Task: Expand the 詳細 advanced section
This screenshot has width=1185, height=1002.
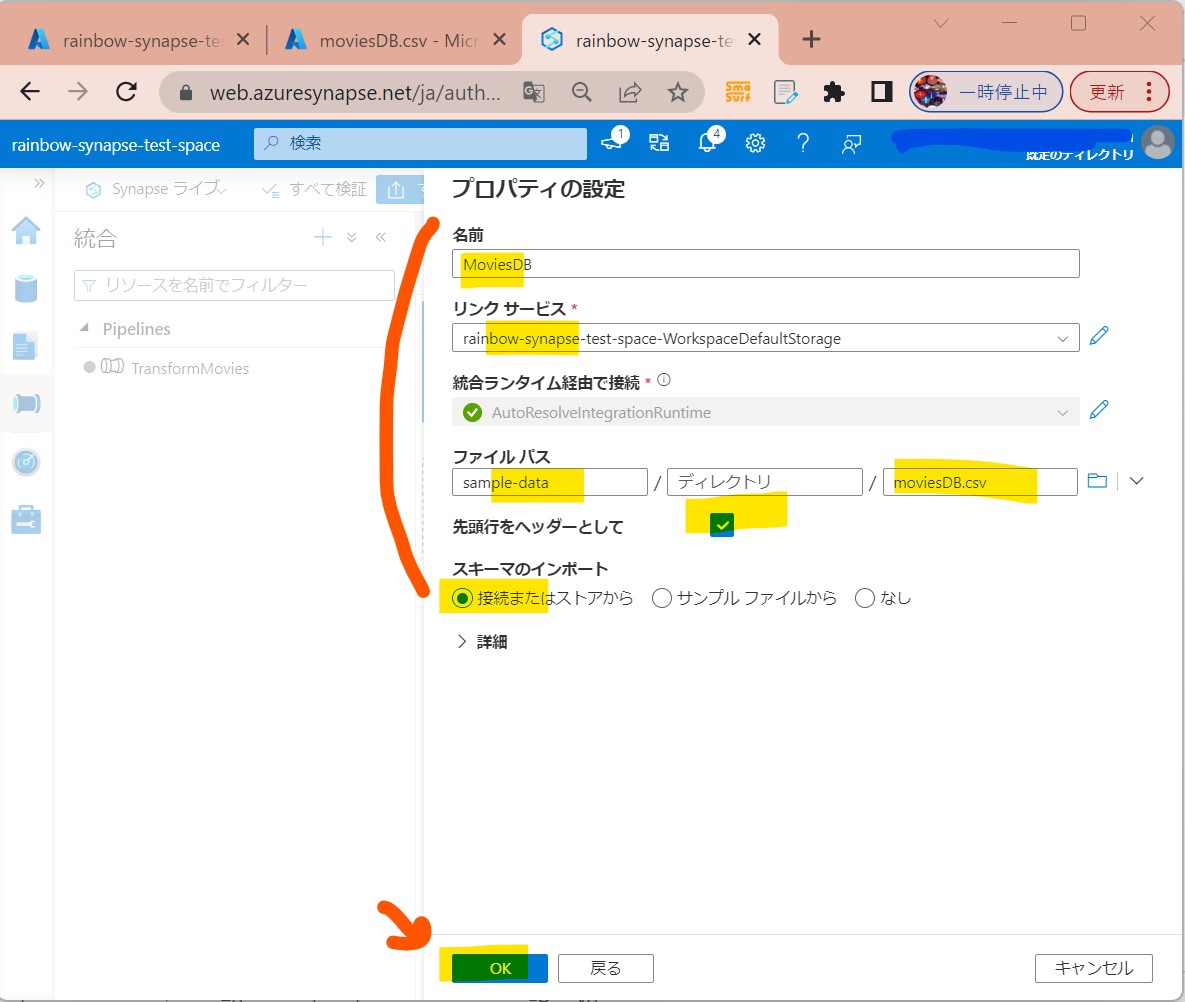Action: click(482, 642)
